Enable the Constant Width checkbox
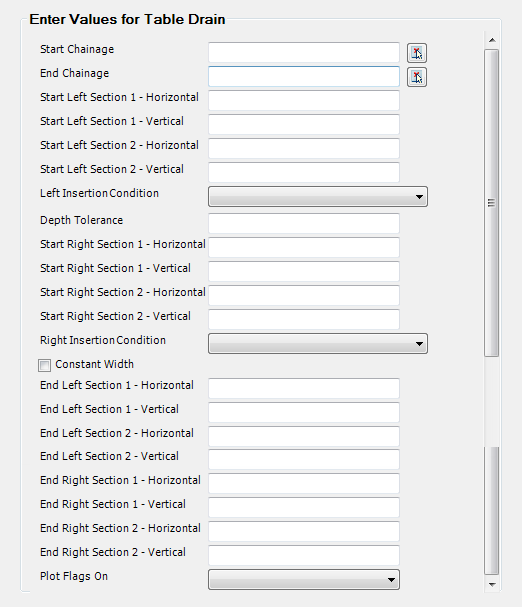 [x=44, y=365]
